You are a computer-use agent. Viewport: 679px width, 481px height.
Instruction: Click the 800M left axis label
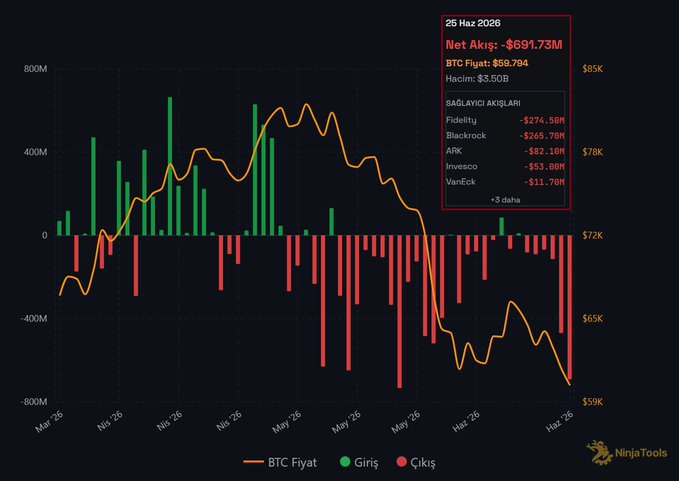[36, 69]
